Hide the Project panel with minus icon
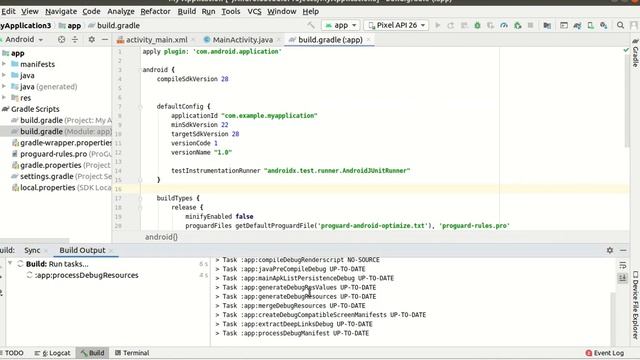 [x=105, y=40]
